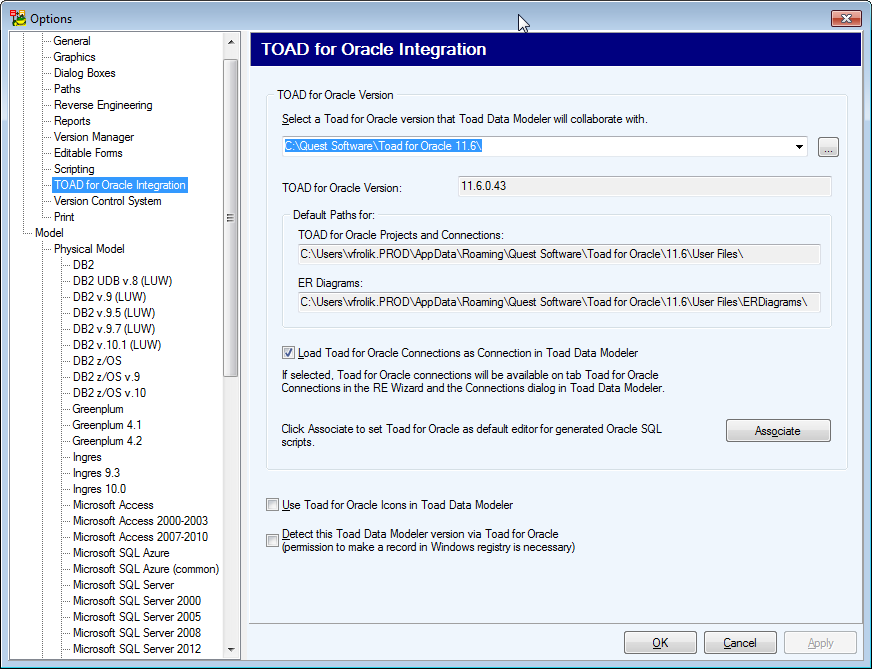
Task: Click the browse ellipsis button beside path
Action: coord(828,147)
